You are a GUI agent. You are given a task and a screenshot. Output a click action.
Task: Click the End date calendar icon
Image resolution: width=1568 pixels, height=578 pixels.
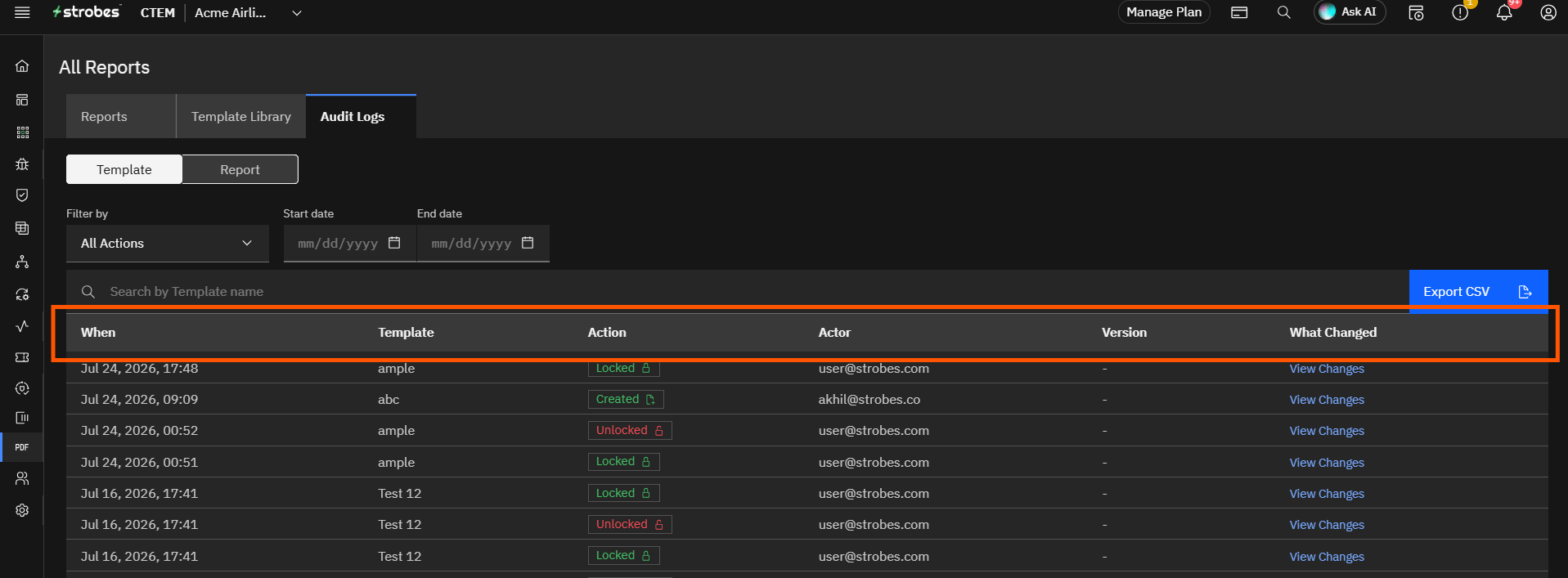click(x=528, y=243)
